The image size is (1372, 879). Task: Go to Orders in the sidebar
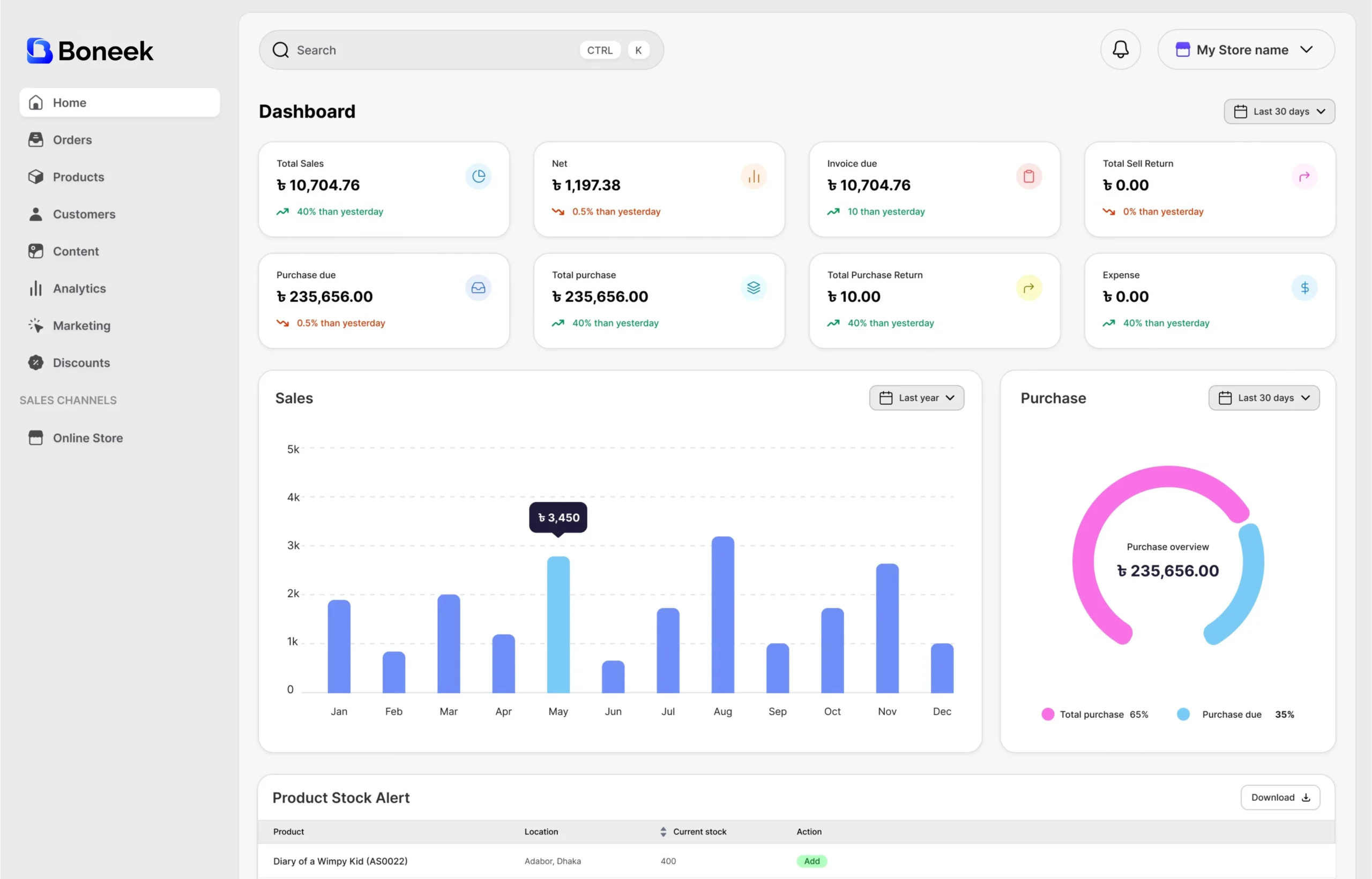point(72,140)
